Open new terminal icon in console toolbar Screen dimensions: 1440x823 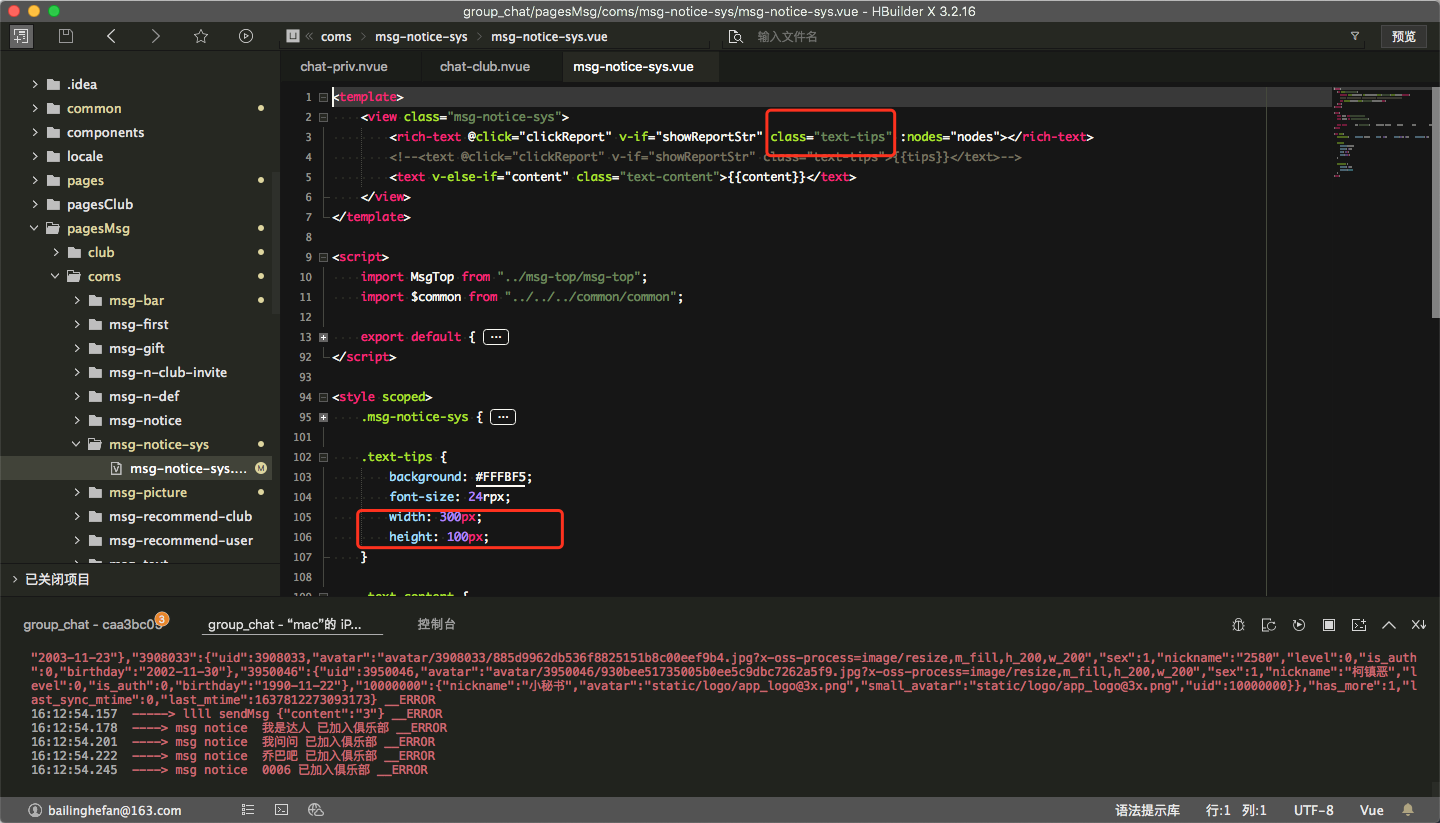1358,625
